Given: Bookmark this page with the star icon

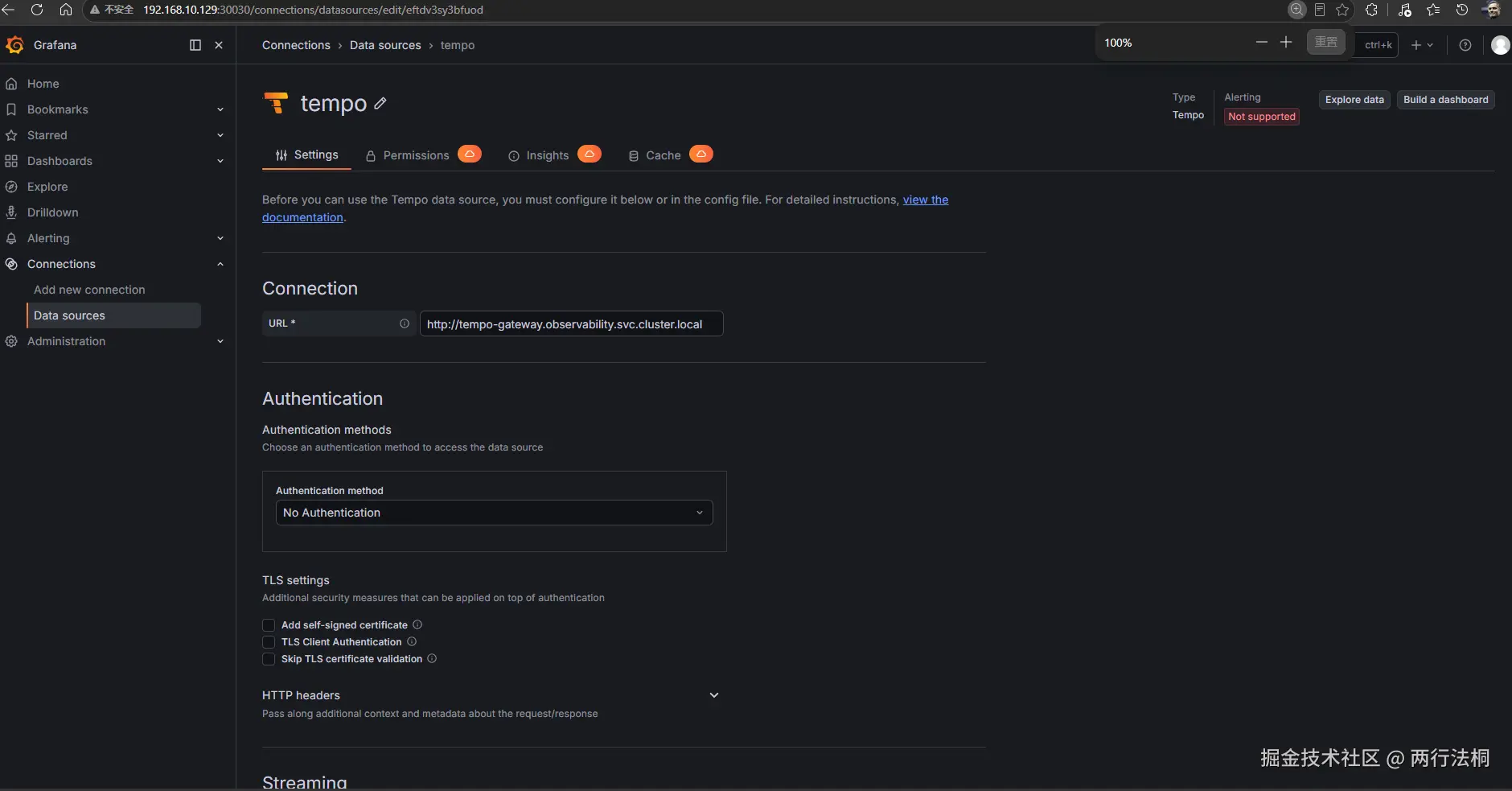Looking at the screenshot, I should tap(1342, 10).
